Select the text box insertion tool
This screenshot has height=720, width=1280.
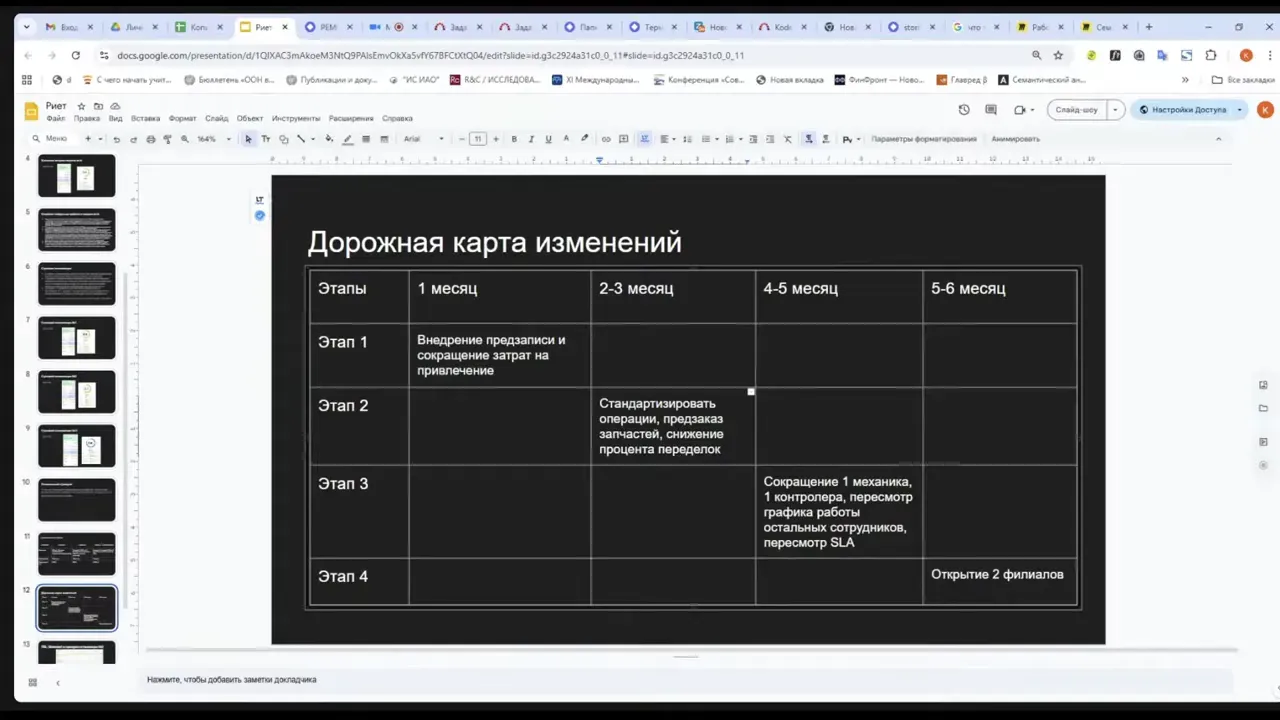(x=266, y=139)
